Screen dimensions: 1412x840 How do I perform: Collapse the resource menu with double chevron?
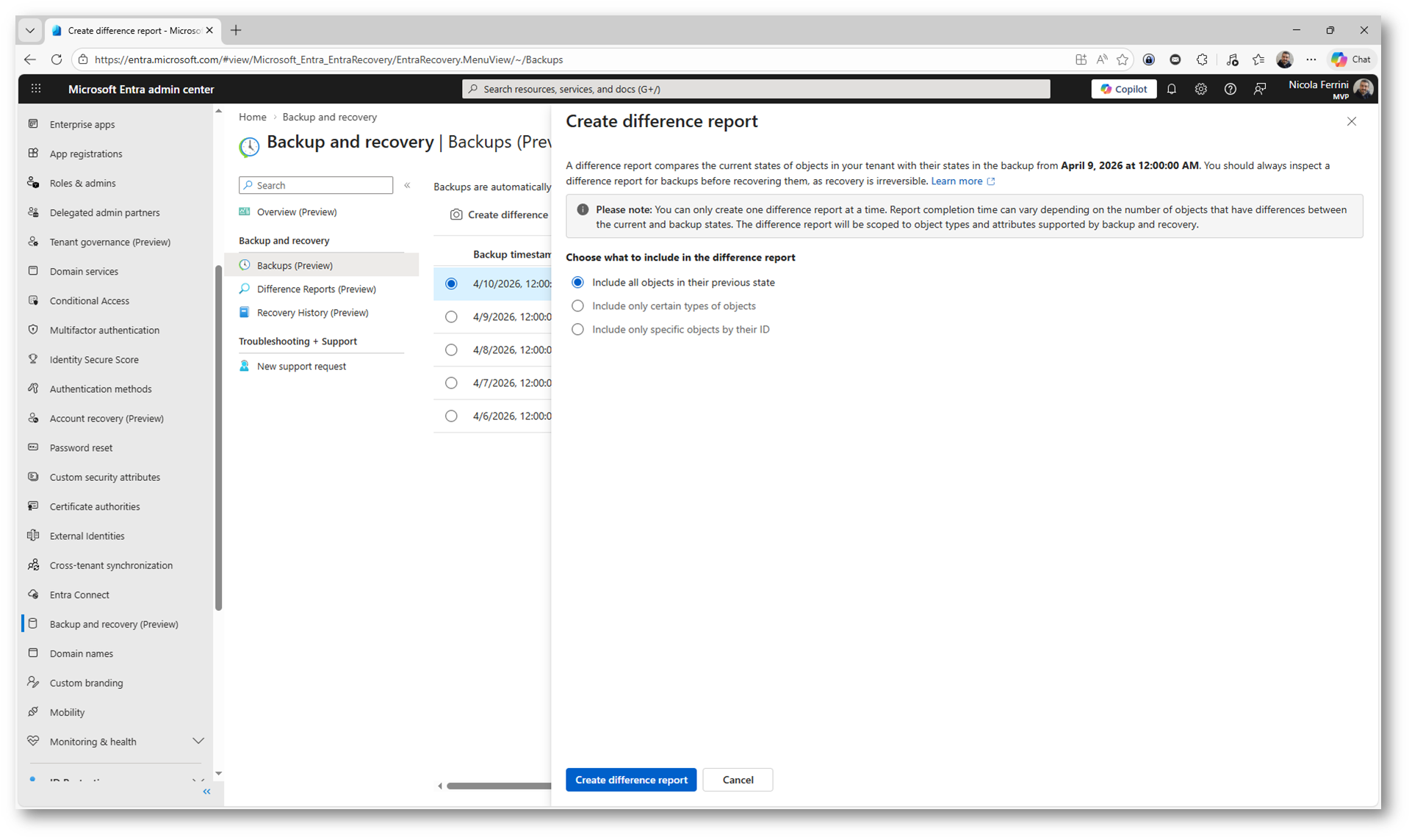point(407,186)
